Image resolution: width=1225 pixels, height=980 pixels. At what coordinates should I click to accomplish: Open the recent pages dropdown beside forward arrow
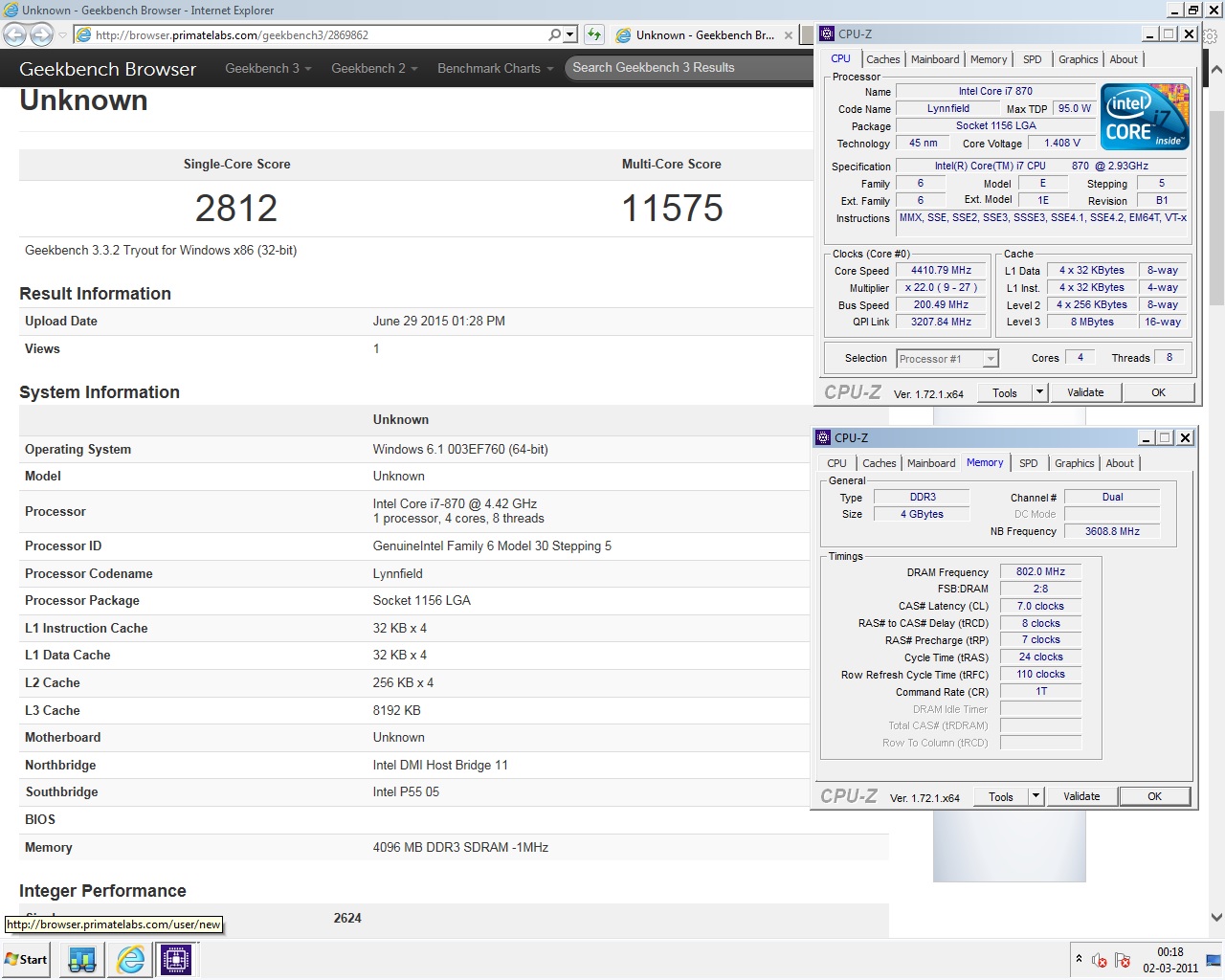(62, 35)
